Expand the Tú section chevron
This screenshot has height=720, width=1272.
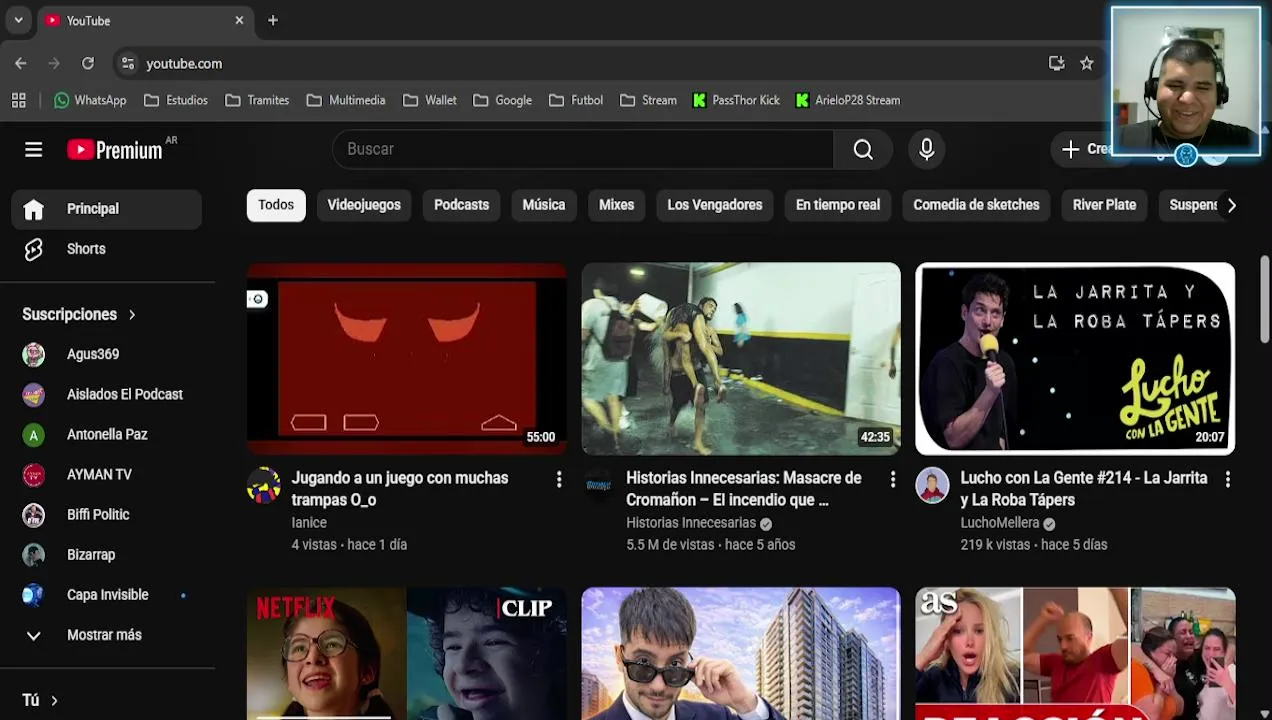(x=54, y=700)
